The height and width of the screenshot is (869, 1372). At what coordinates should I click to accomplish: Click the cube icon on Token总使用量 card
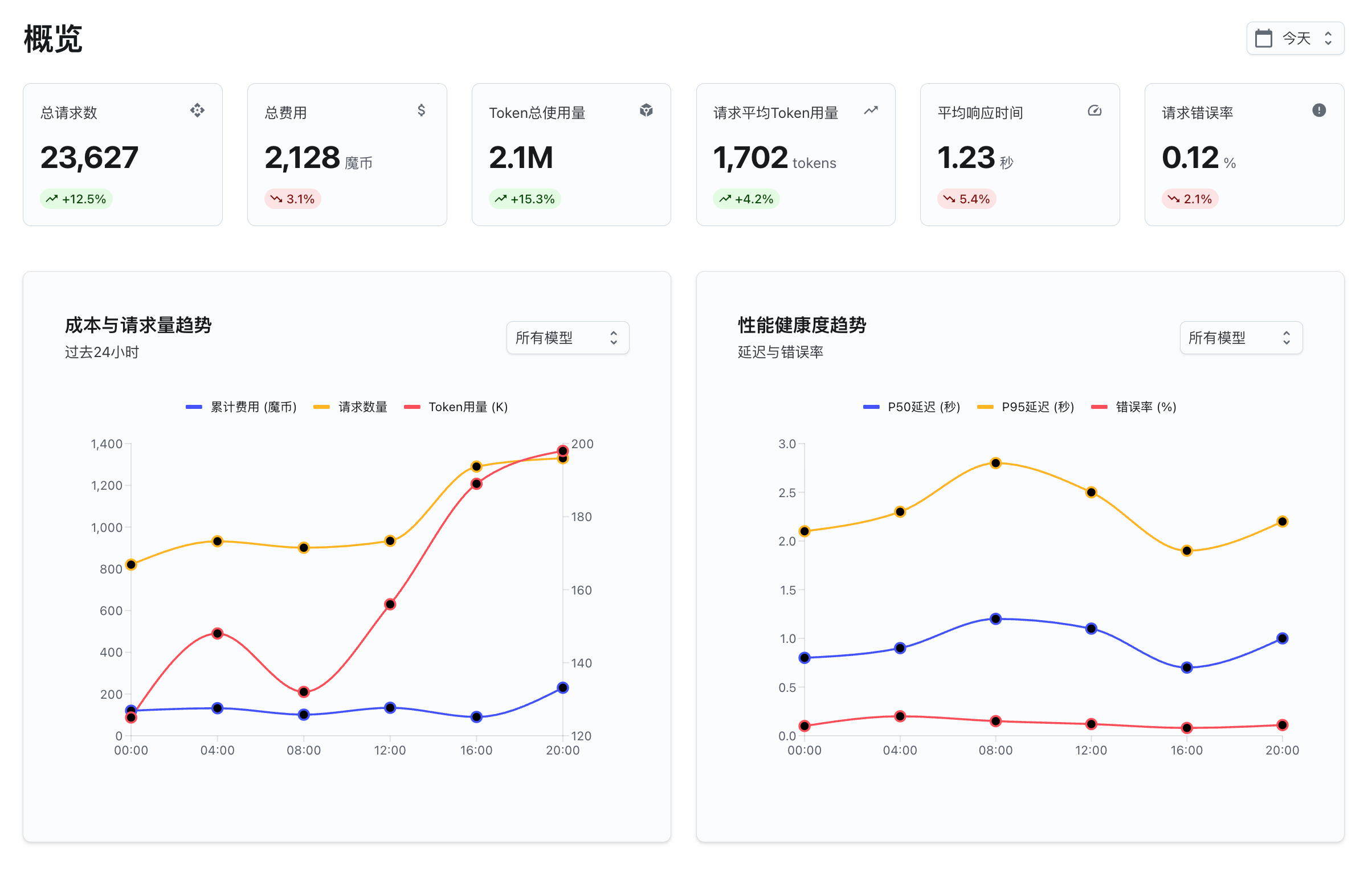tap(646, 110)
